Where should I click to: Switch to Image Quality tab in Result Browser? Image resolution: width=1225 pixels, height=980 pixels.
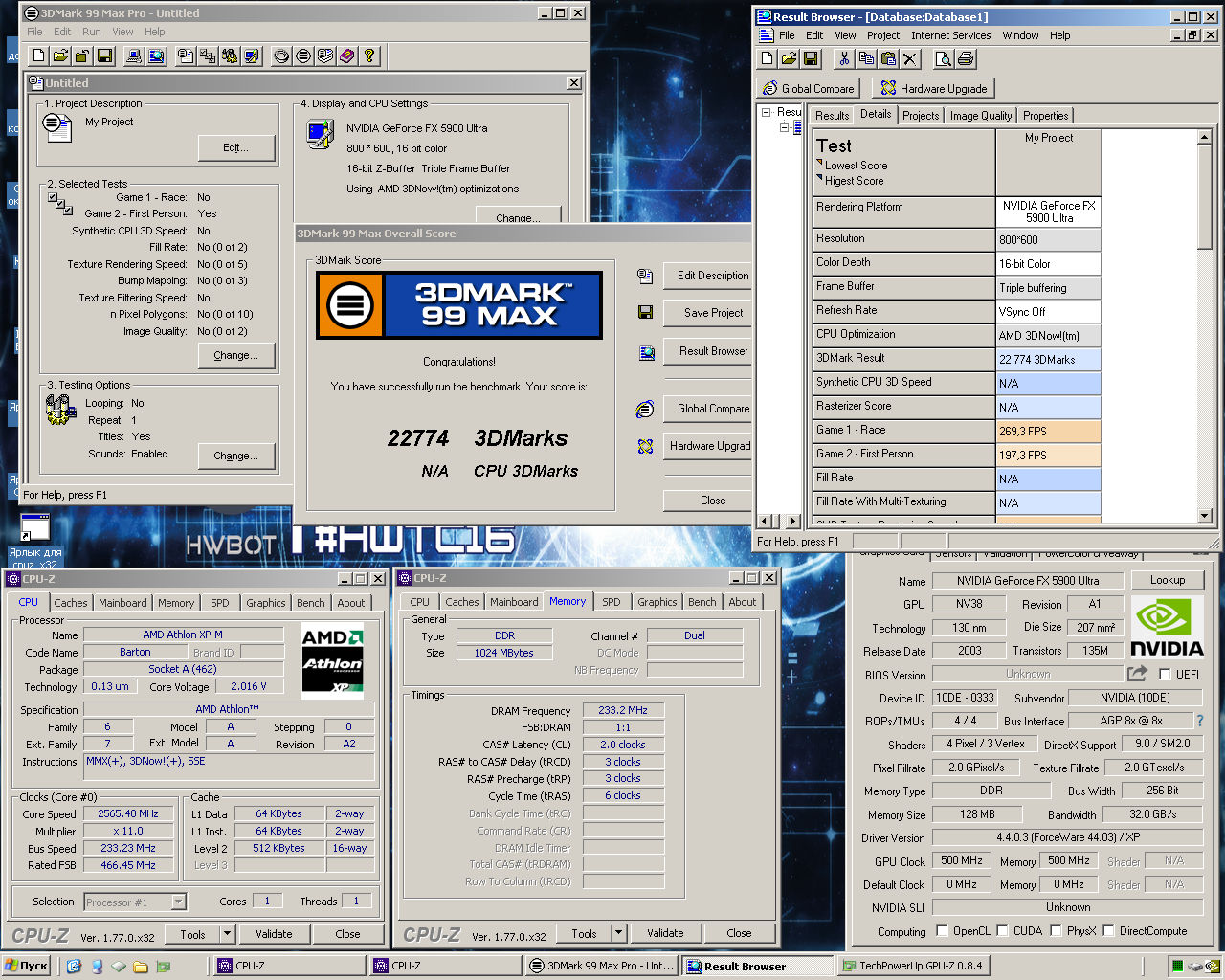click(981, 116)
